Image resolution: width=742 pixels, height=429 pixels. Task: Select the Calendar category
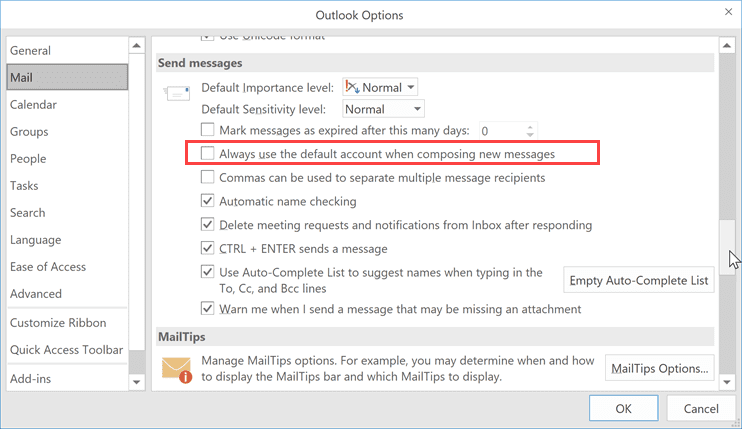(33, 105)
